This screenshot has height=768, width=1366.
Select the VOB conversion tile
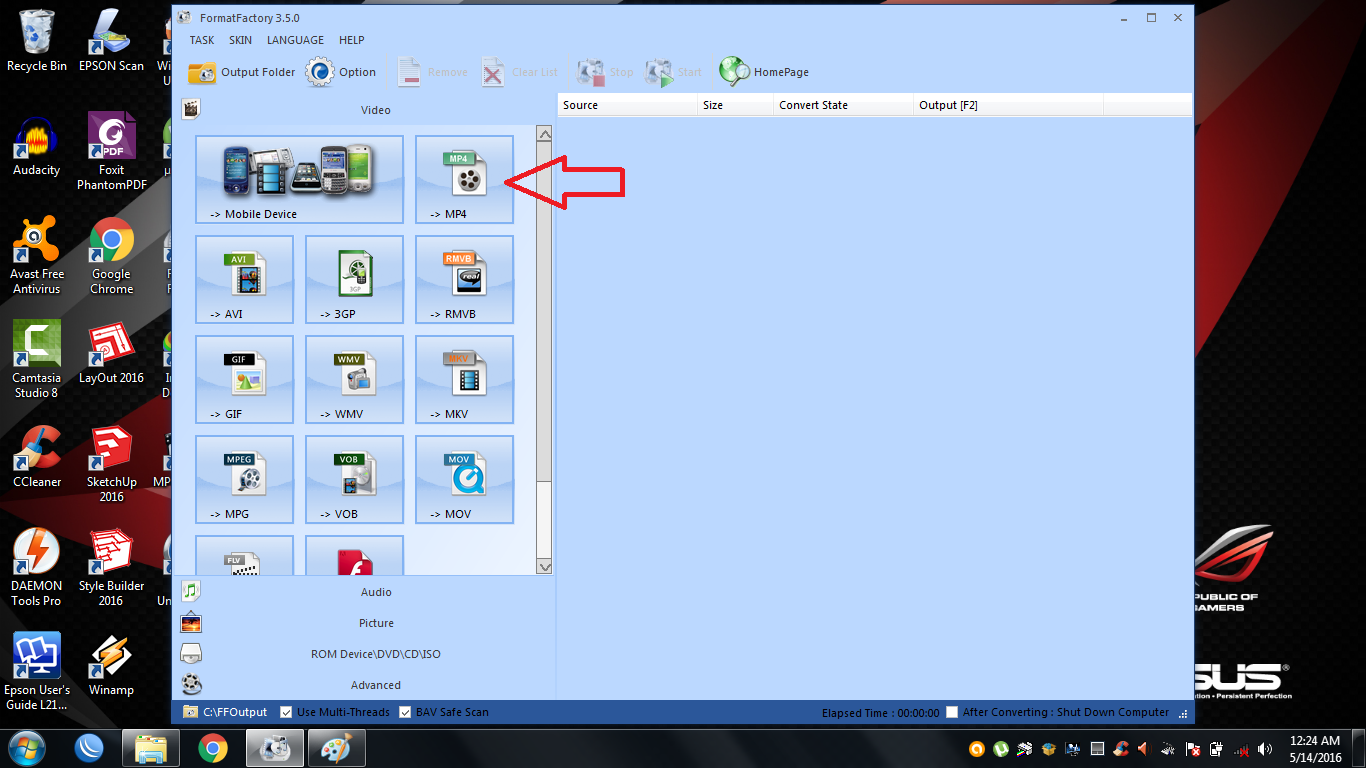click(354, 480)
